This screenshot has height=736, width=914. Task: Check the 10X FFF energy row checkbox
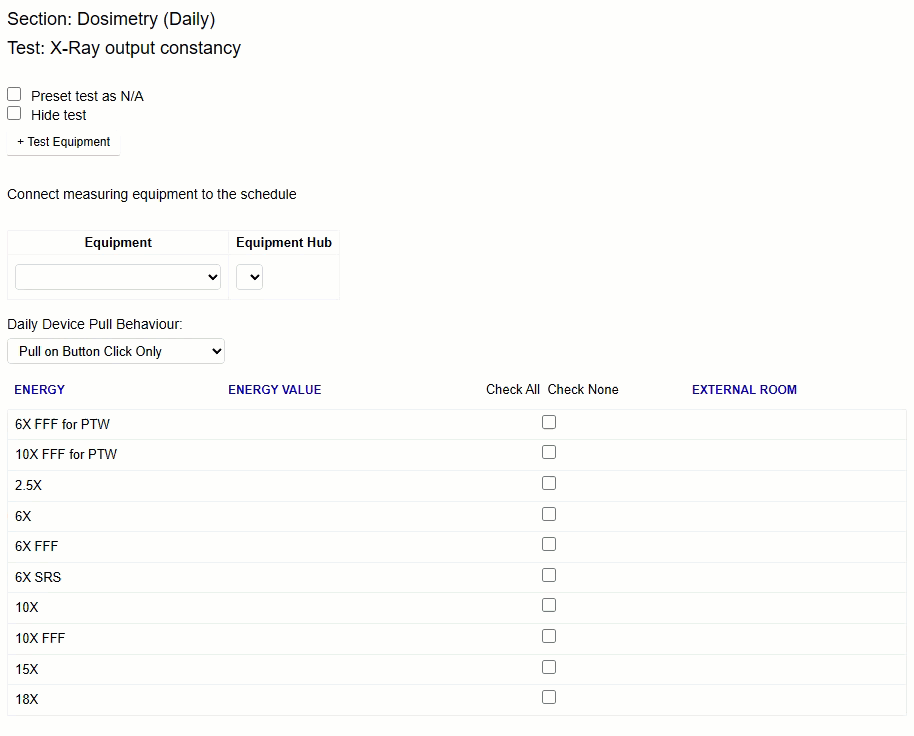point(549,637)
